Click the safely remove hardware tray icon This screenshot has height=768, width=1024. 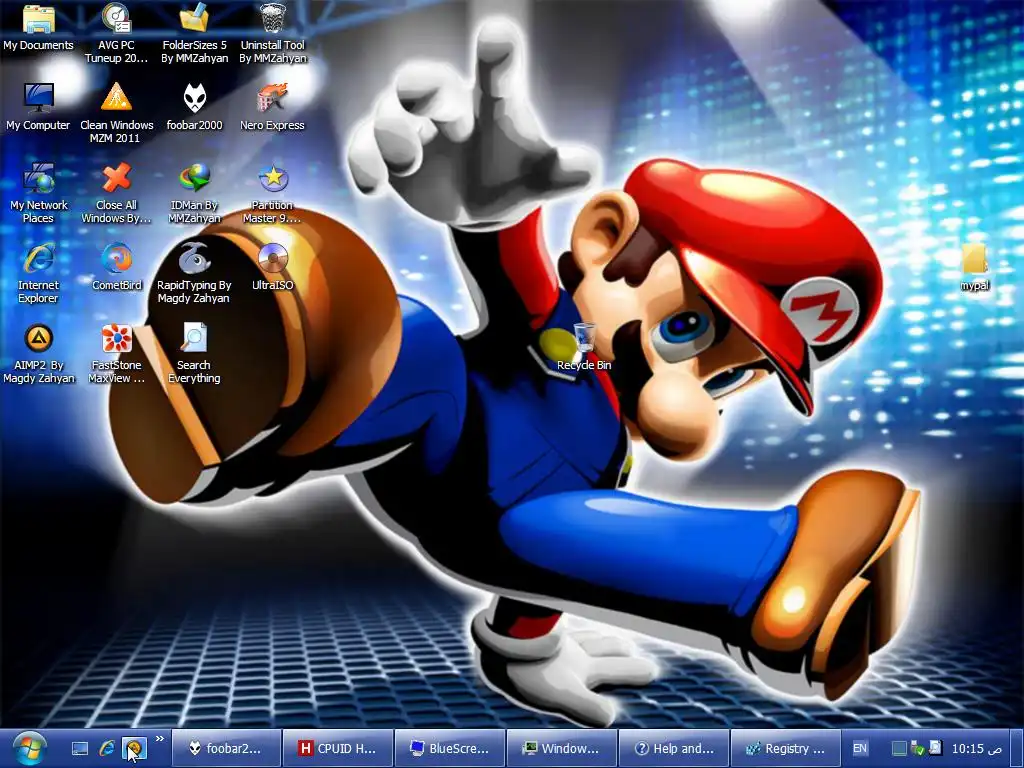[917, 748]
